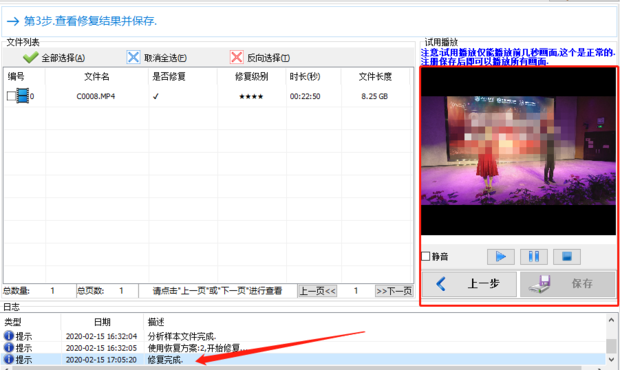Enable the 静音 mute checkbox

(x=426, y=257)
